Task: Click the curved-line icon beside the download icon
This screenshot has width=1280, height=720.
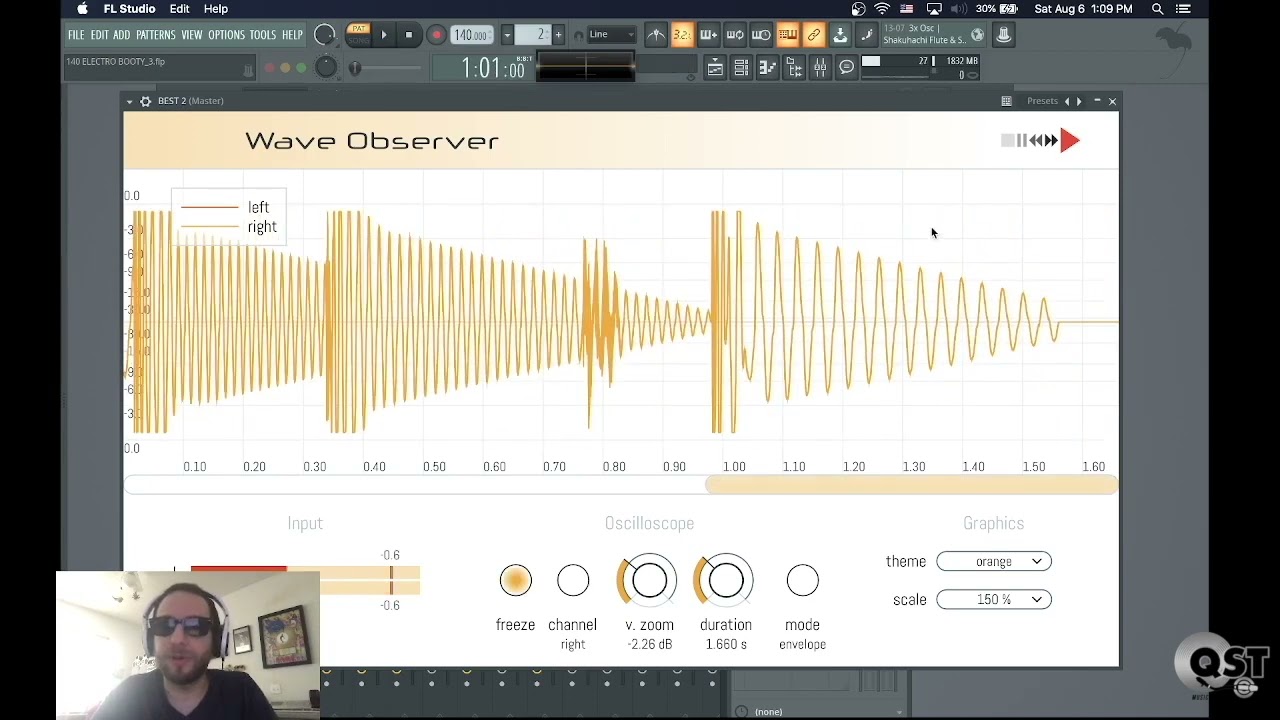Action: point(866,35)
